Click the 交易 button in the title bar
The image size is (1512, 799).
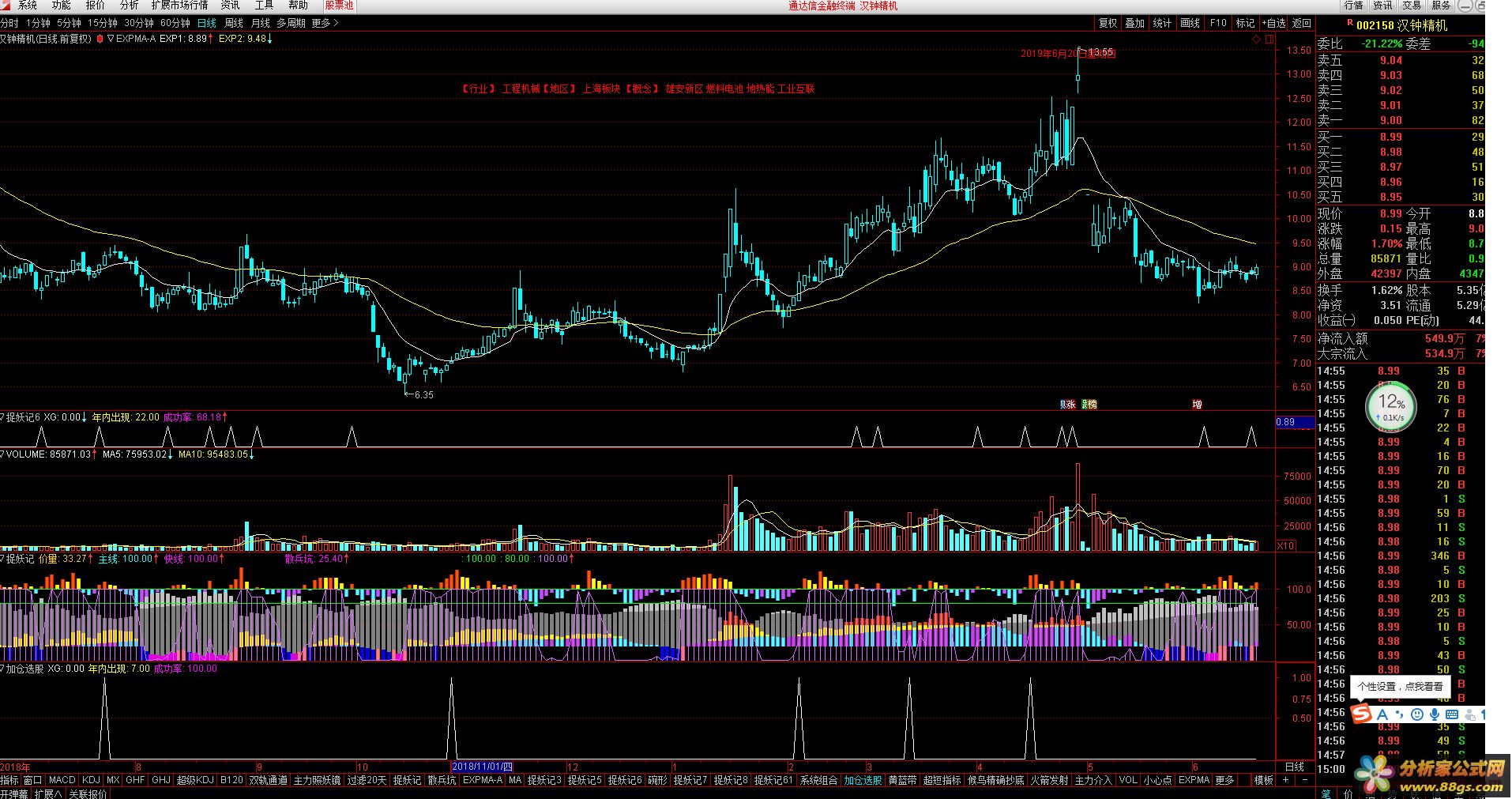click(1412, 6)
